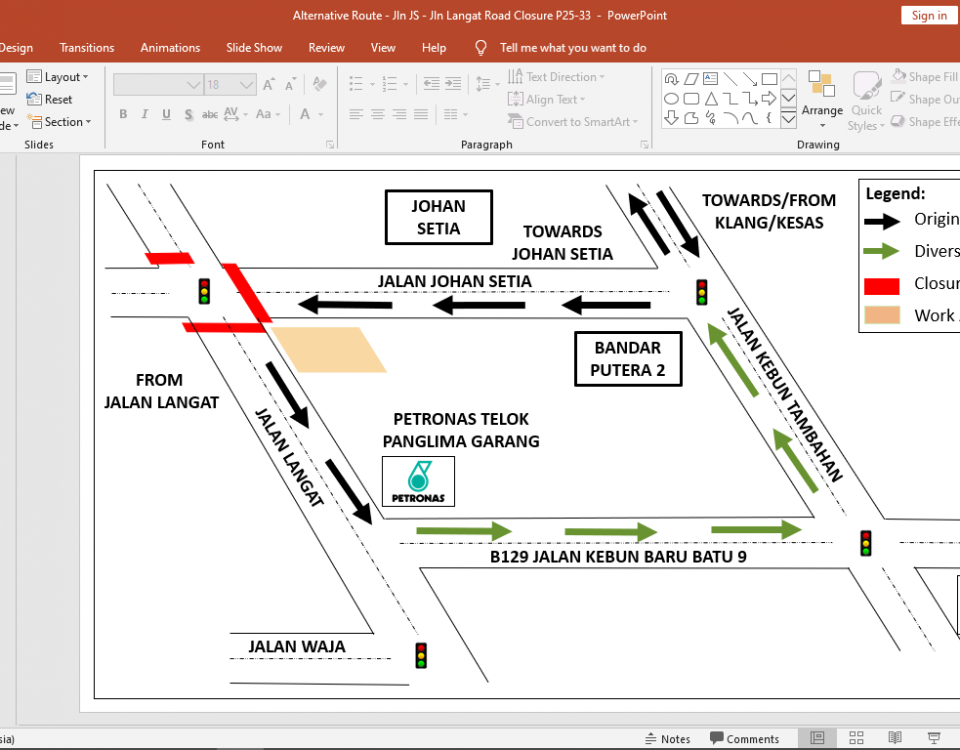Open the Layout dropdown
Image resolution: width=960 pixels, height=750 pixels.
click(58, 77)
